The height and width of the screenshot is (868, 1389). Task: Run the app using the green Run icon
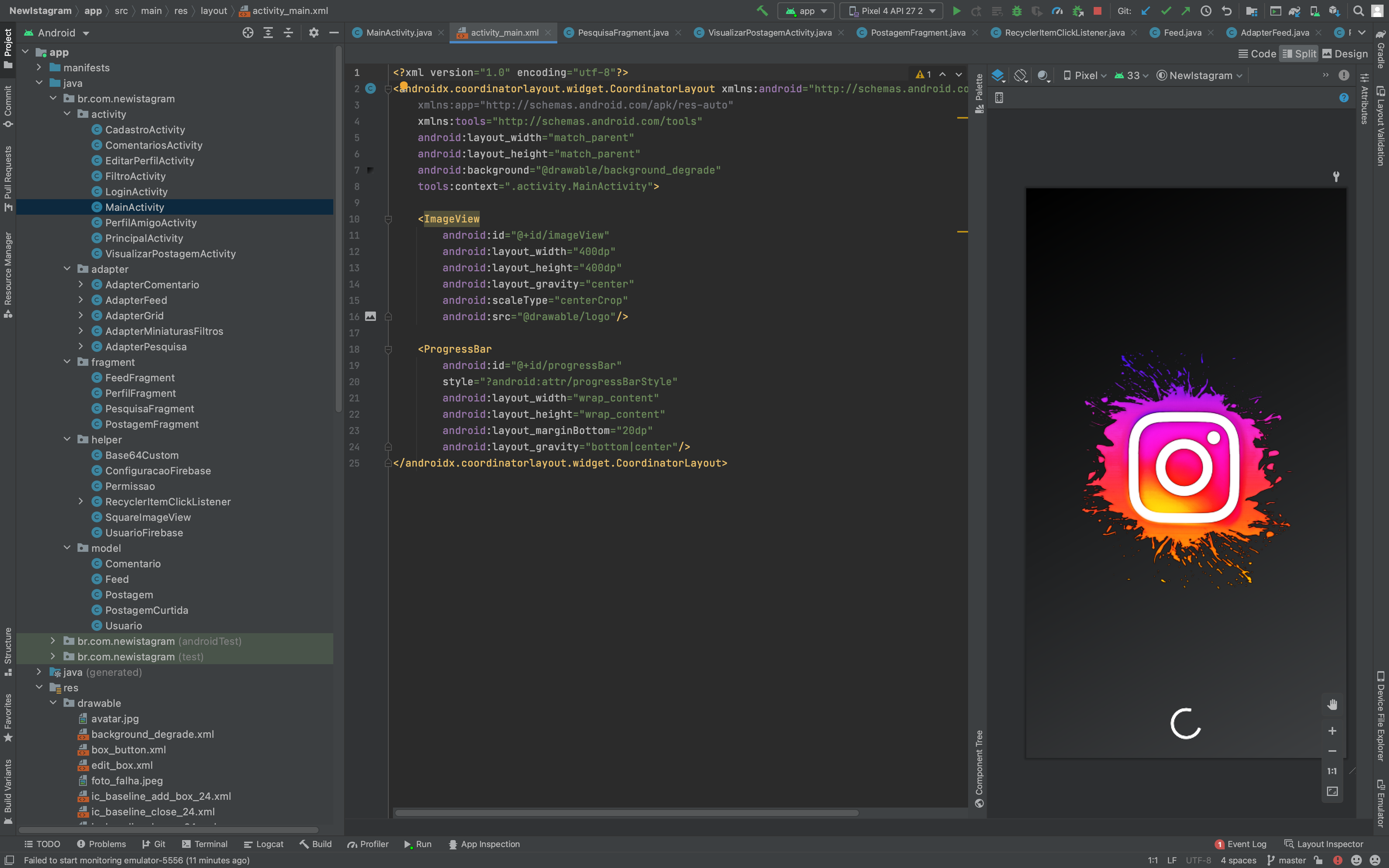pyautogui.click(x=957, y=11)
